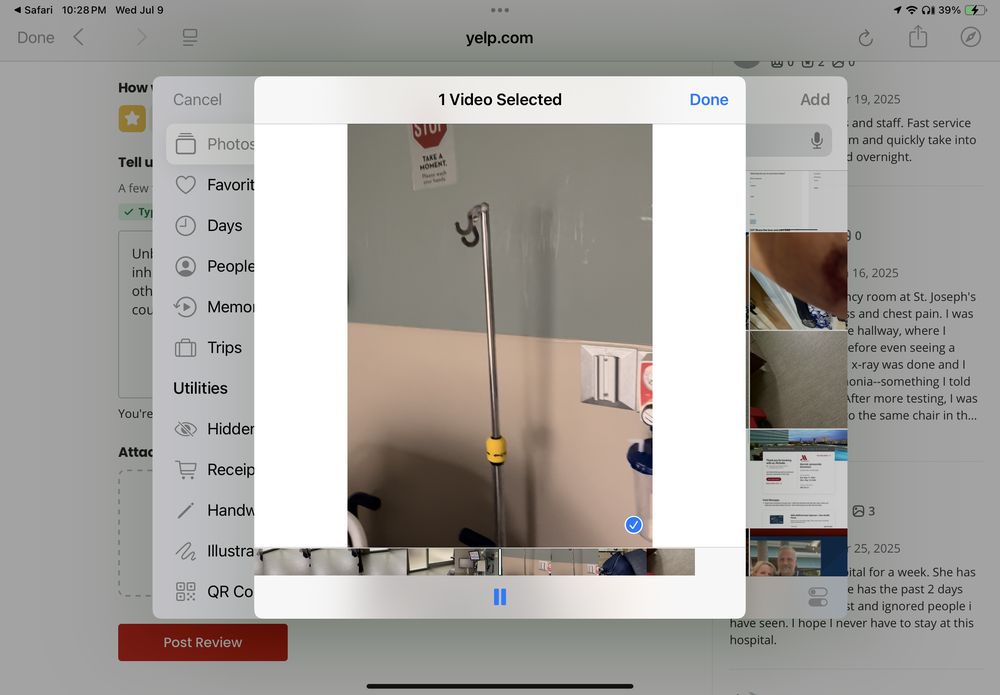Toggle the picker options switch icon

817,597
